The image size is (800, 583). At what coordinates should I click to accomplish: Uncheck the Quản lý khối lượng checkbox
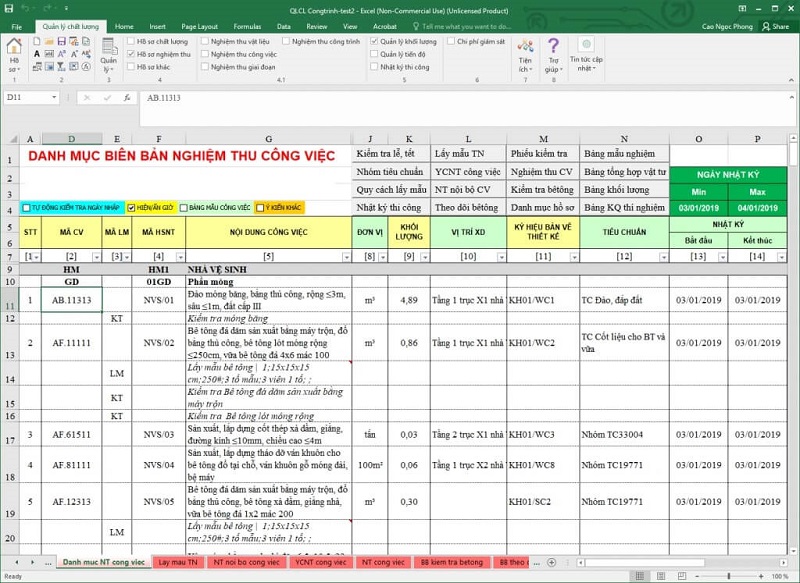373,42
